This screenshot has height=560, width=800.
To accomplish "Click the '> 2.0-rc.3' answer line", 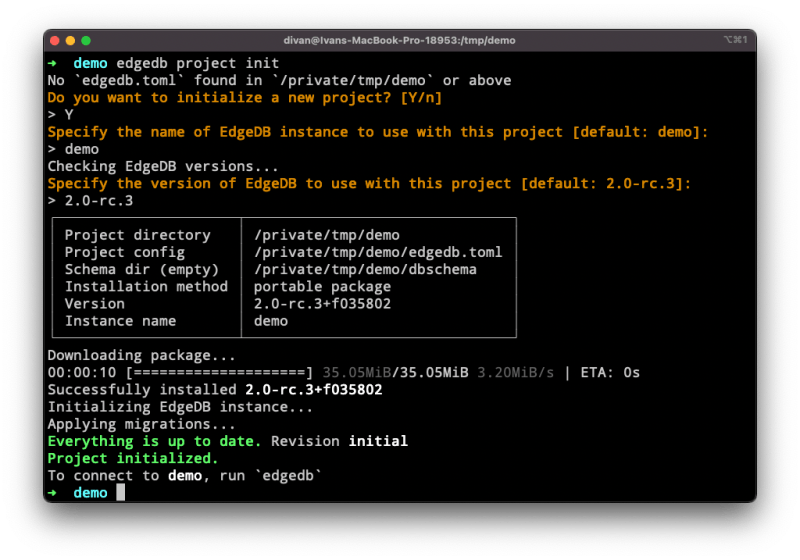I will [90, 201].
